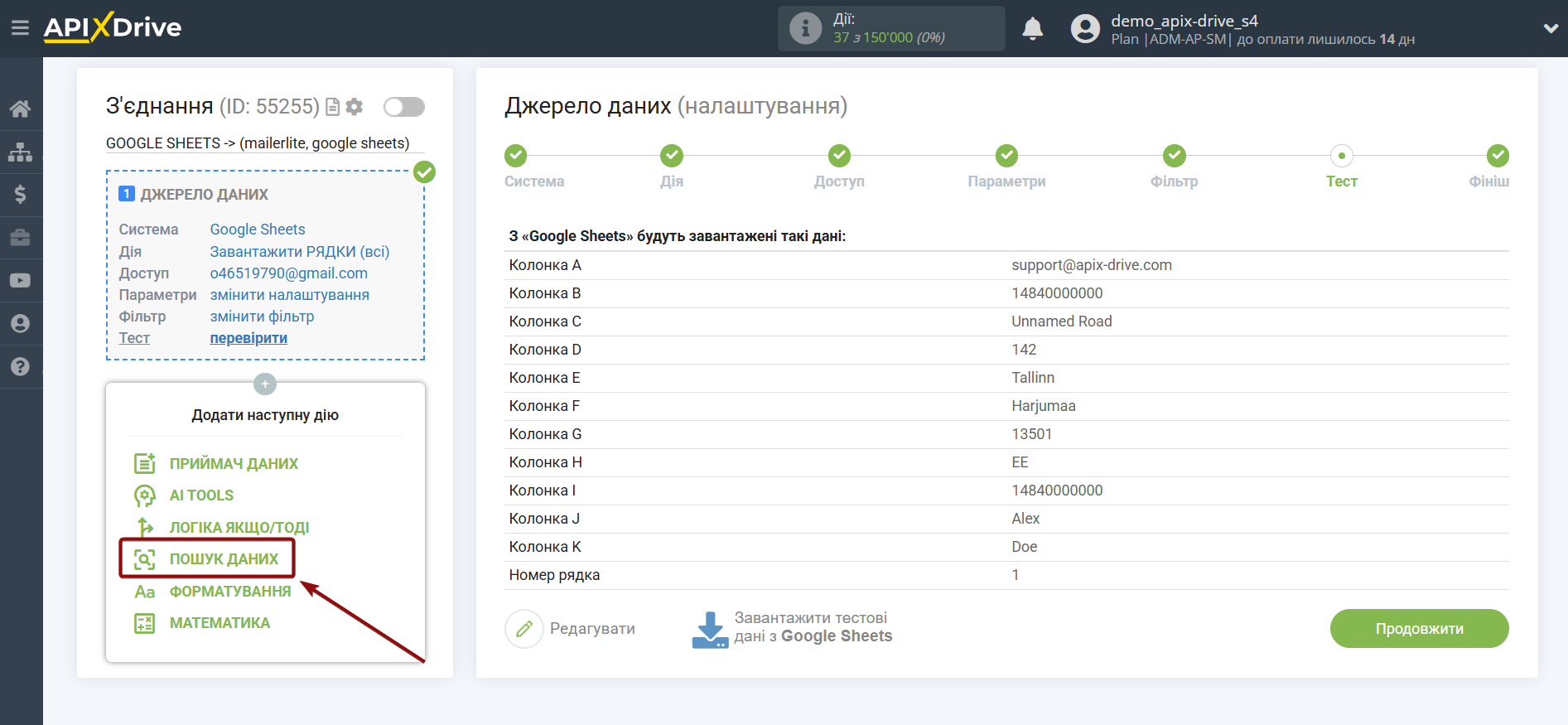
Task: Click the o46519790@gmail.com access link
Action: 289,273
